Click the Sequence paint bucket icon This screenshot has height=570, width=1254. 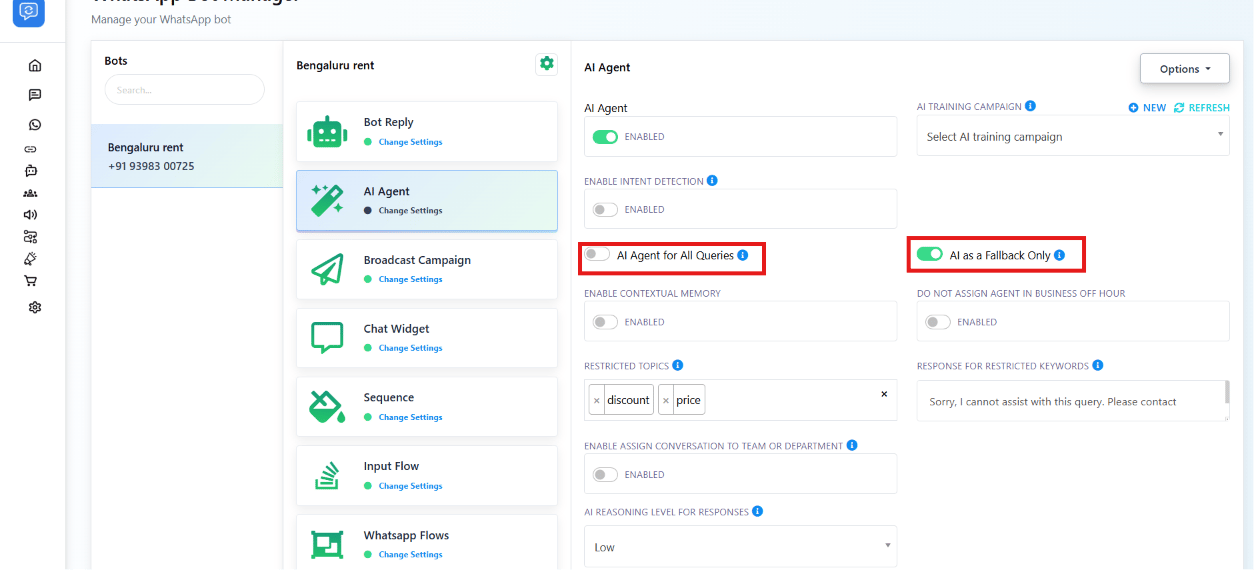point(327,406)
